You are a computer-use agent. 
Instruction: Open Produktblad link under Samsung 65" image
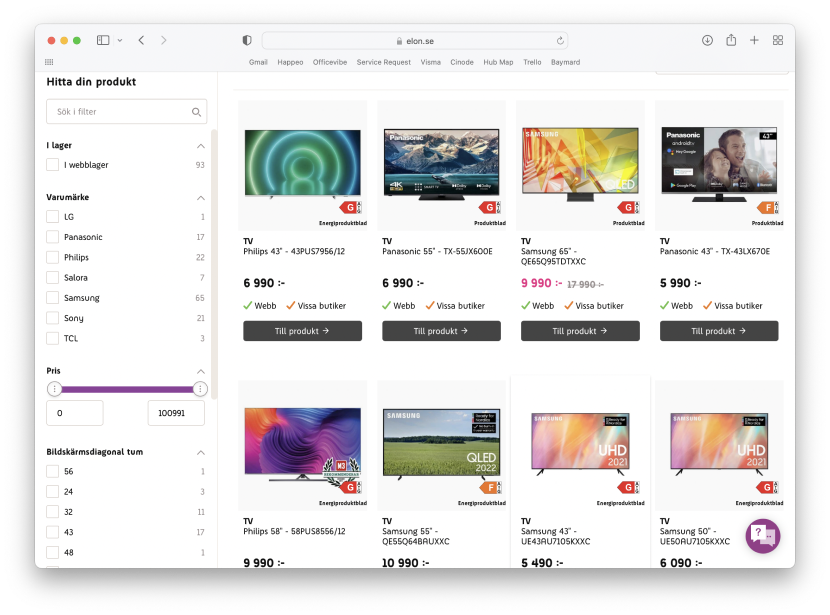pos(629,223)
